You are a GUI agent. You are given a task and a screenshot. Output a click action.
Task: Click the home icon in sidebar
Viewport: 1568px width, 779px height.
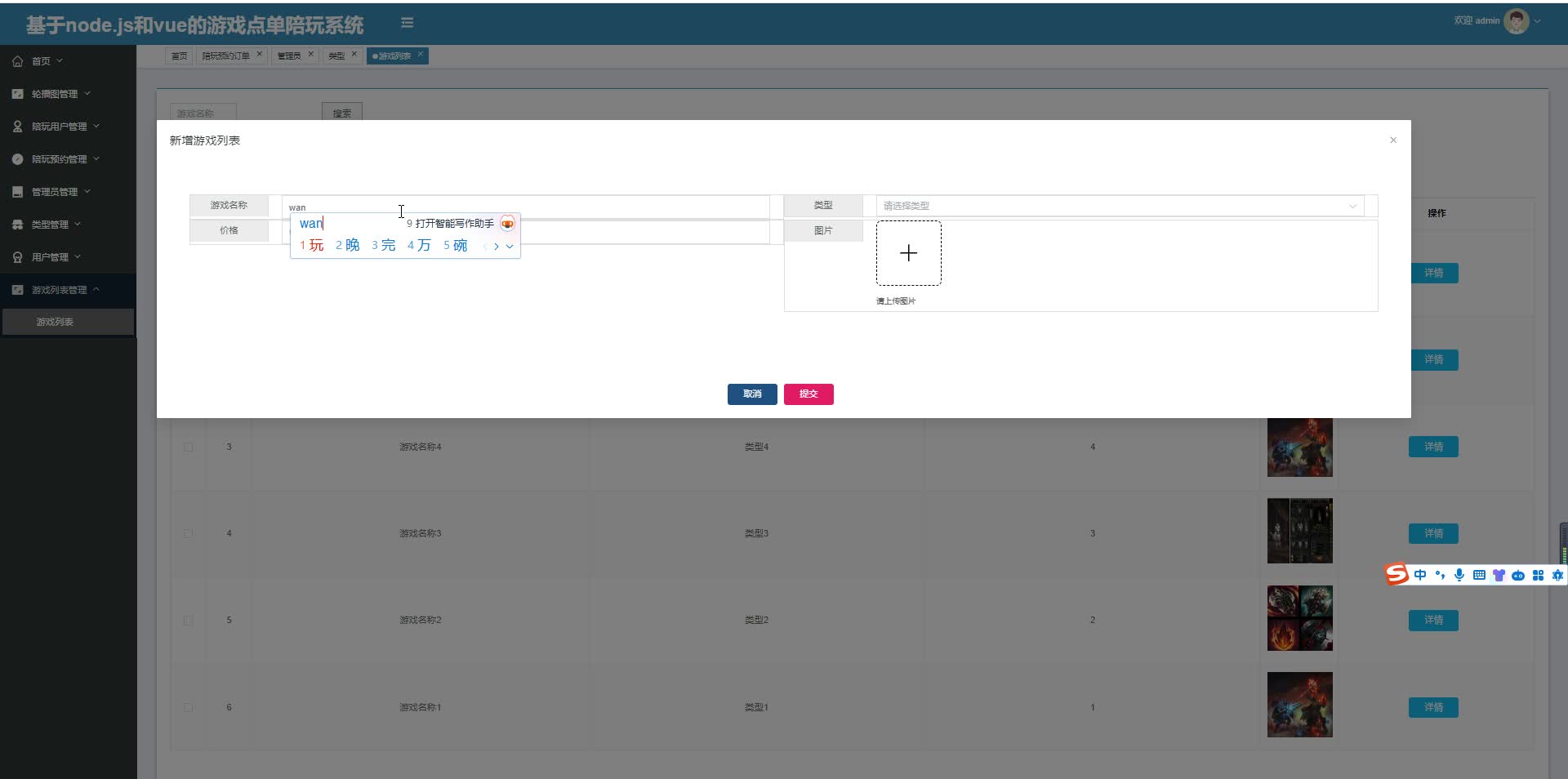click(17, 61)
